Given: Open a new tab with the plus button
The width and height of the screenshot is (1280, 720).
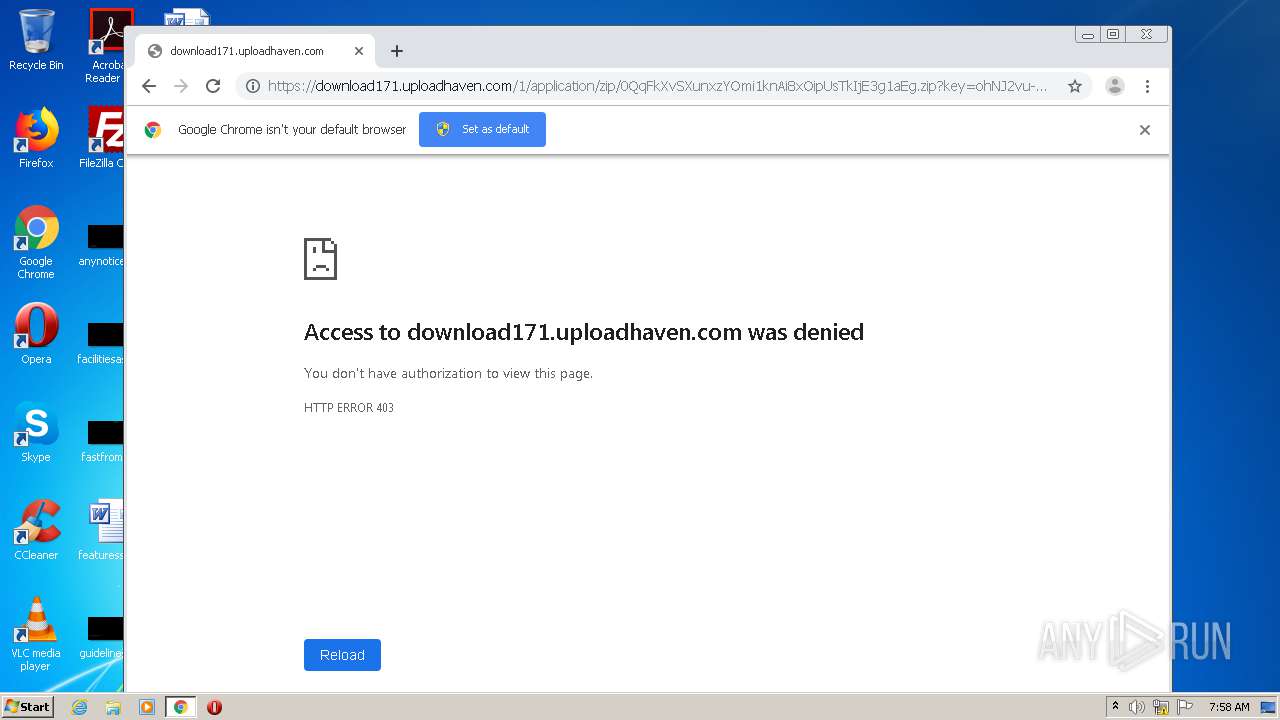Looking at the screenshot, I should [x=397, y=51].
